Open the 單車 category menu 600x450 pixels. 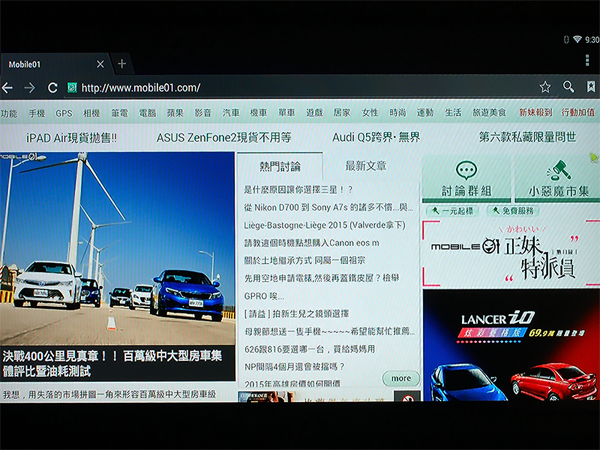[x=286, y=113]
